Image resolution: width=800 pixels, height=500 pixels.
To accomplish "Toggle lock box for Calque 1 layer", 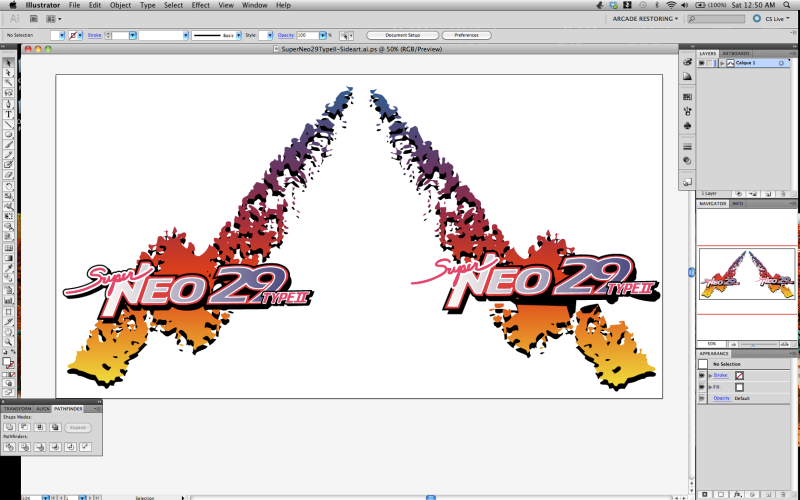I will 710,63.
